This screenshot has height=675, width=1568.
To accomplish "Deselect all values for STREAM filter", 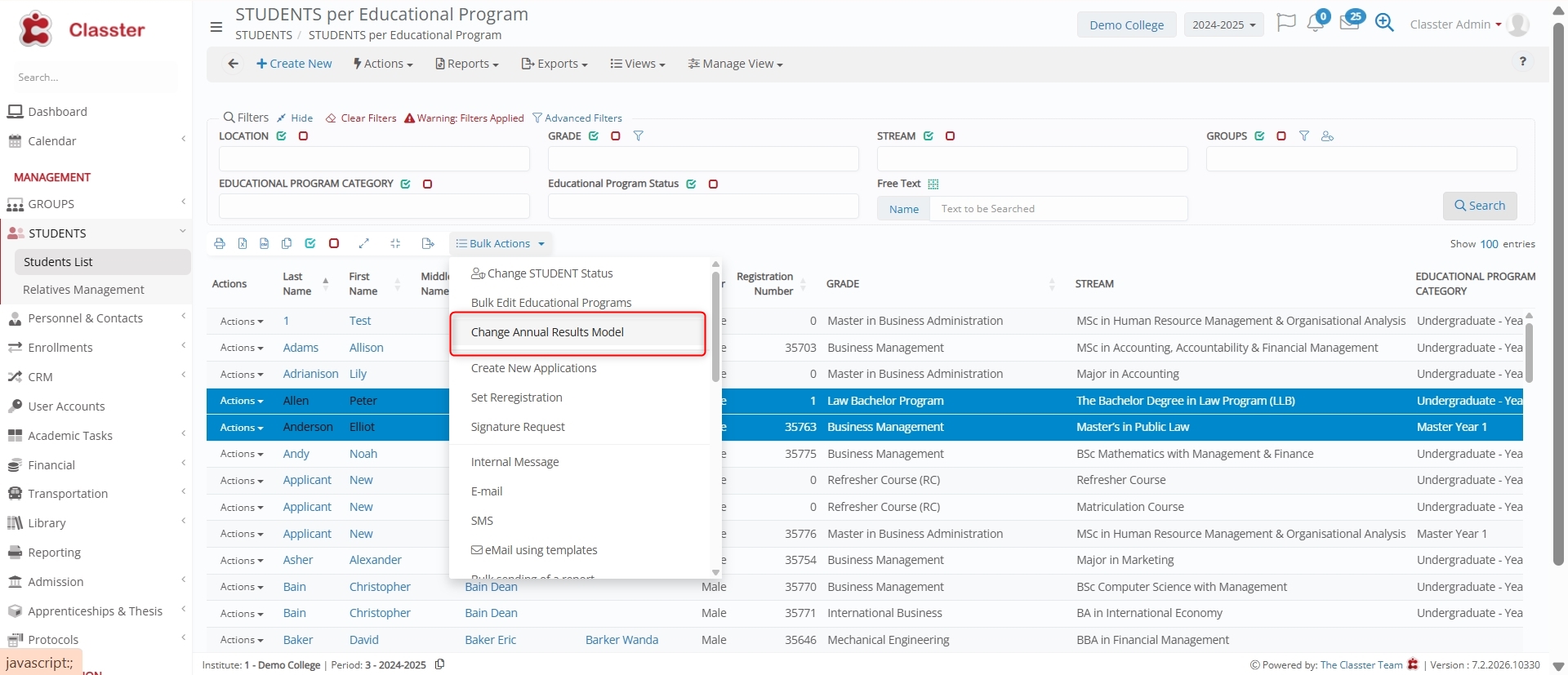I will pyautogui.click(x=951, y=136).
